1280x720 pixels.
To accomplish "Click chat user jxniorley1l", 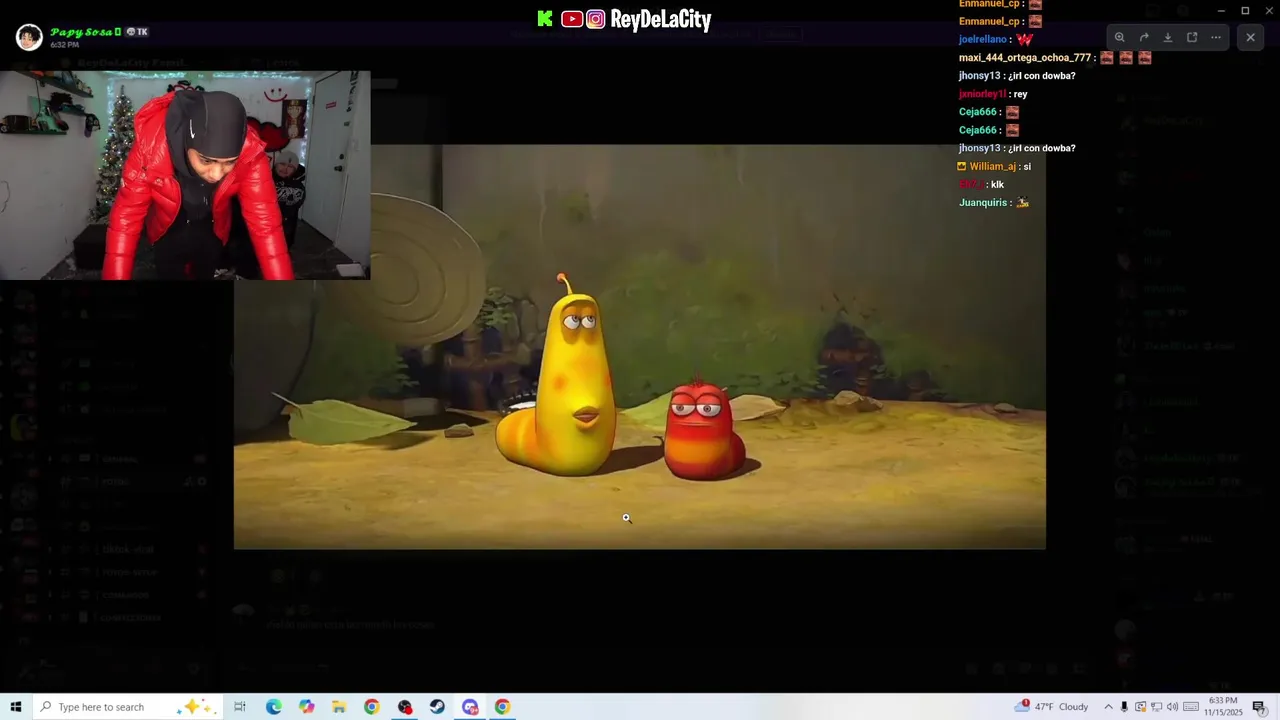I will 982,94.
